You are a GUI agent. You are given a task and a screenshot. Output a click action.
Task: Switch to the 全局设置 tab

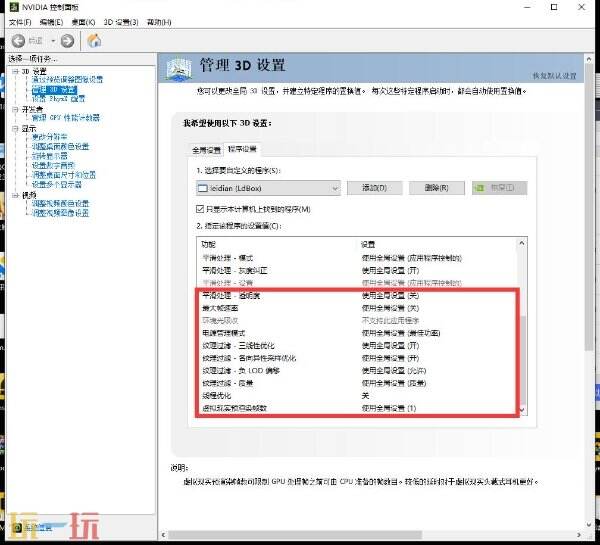(x=206, y=150)
